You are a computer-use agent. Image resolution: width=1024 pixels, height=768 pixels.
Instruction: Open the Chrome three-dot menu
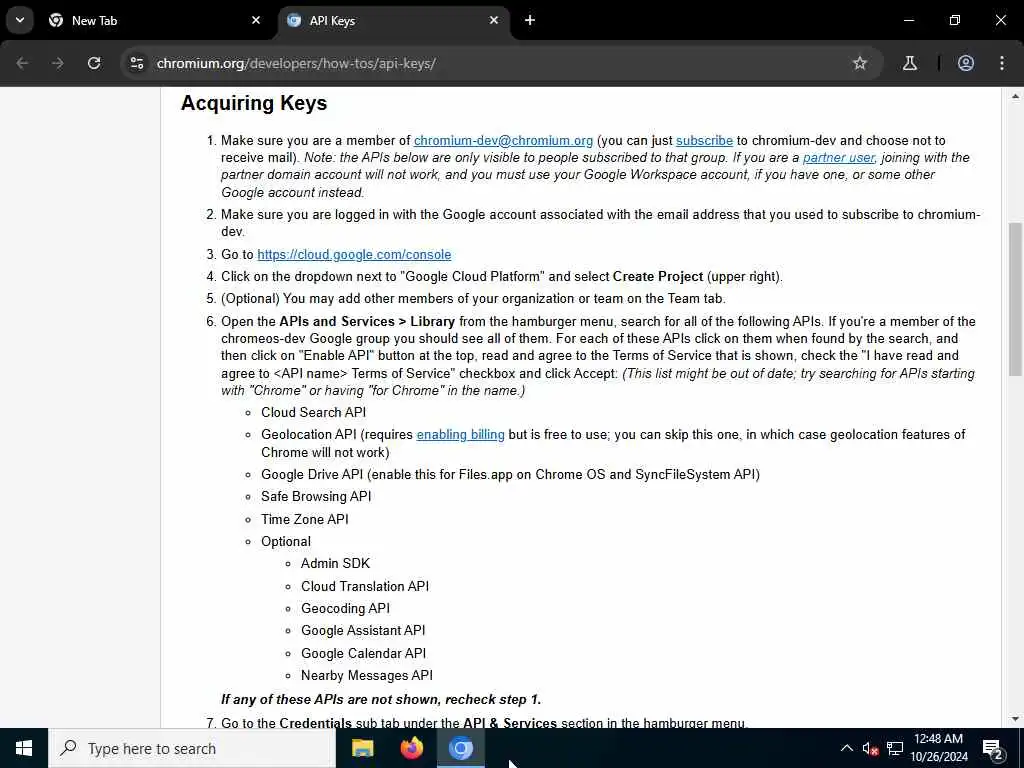pyautogui.click(x=1002, y=63)
